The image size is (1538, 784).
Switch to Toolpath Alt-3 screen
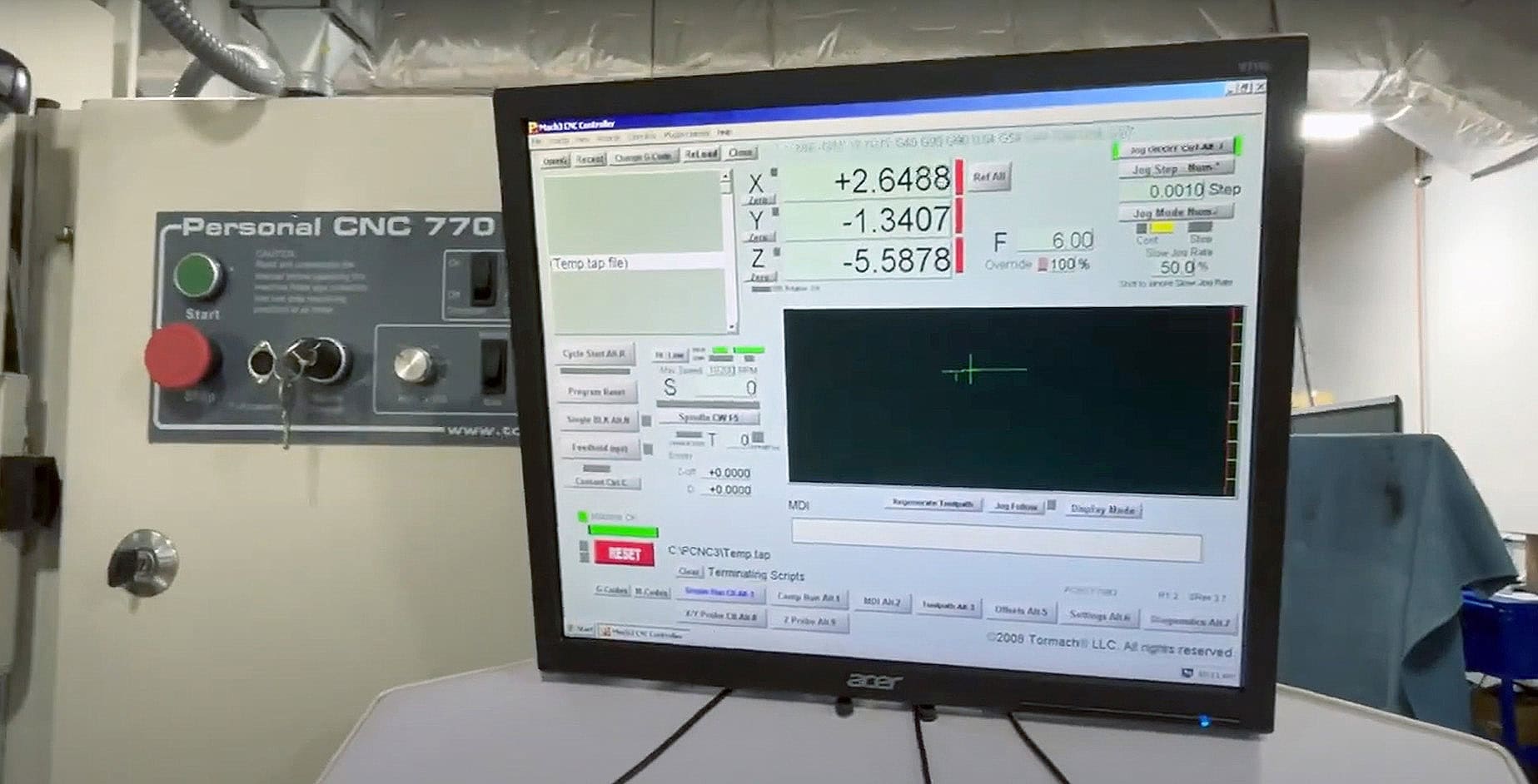point(948,607)
